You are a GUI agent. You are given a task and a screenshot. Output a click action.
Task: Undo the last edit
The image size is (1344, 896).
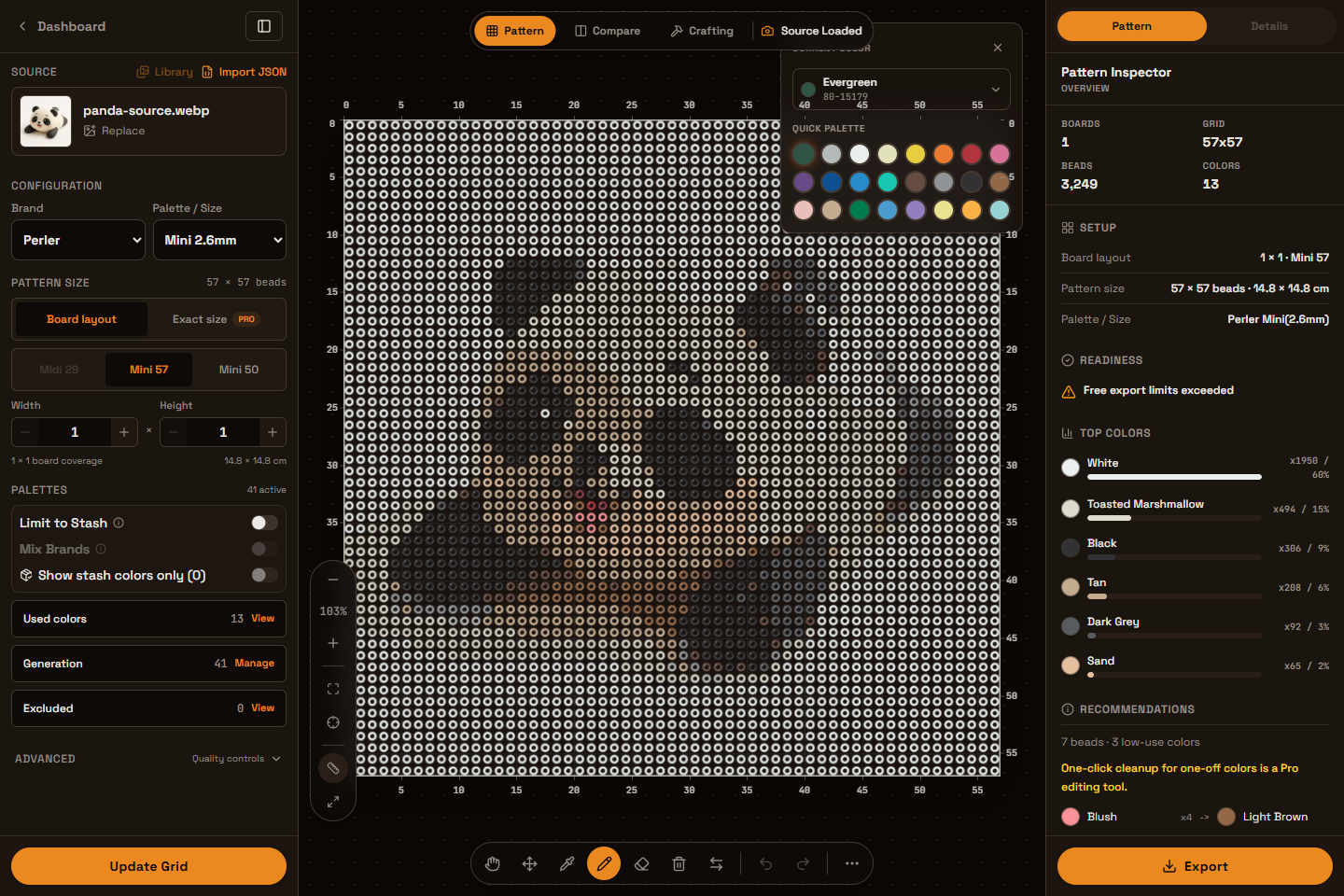pos(765,864)
